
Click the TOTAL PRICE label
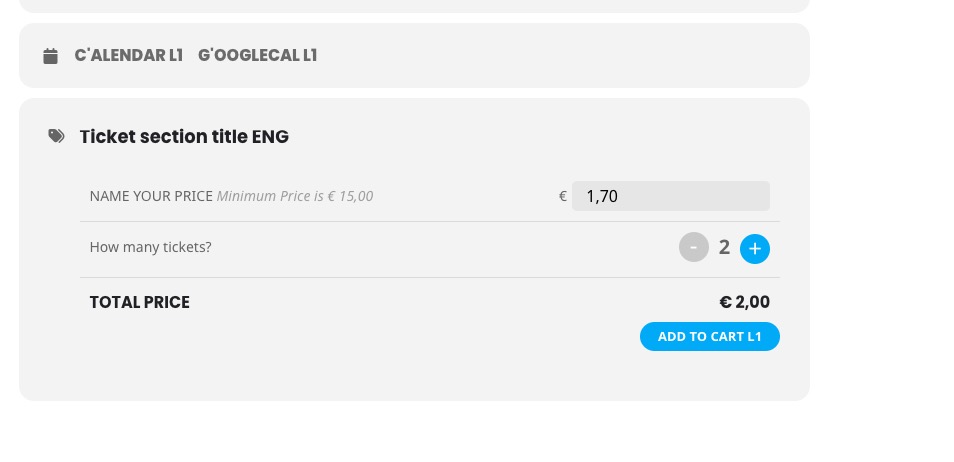(139, 303)
